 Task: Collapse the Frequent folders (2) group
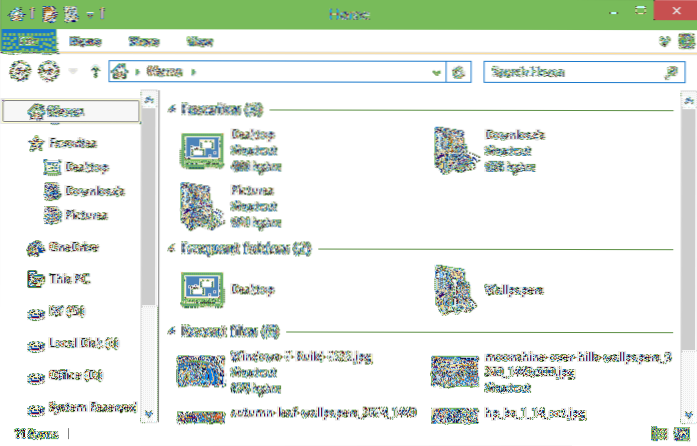(174, 246)
